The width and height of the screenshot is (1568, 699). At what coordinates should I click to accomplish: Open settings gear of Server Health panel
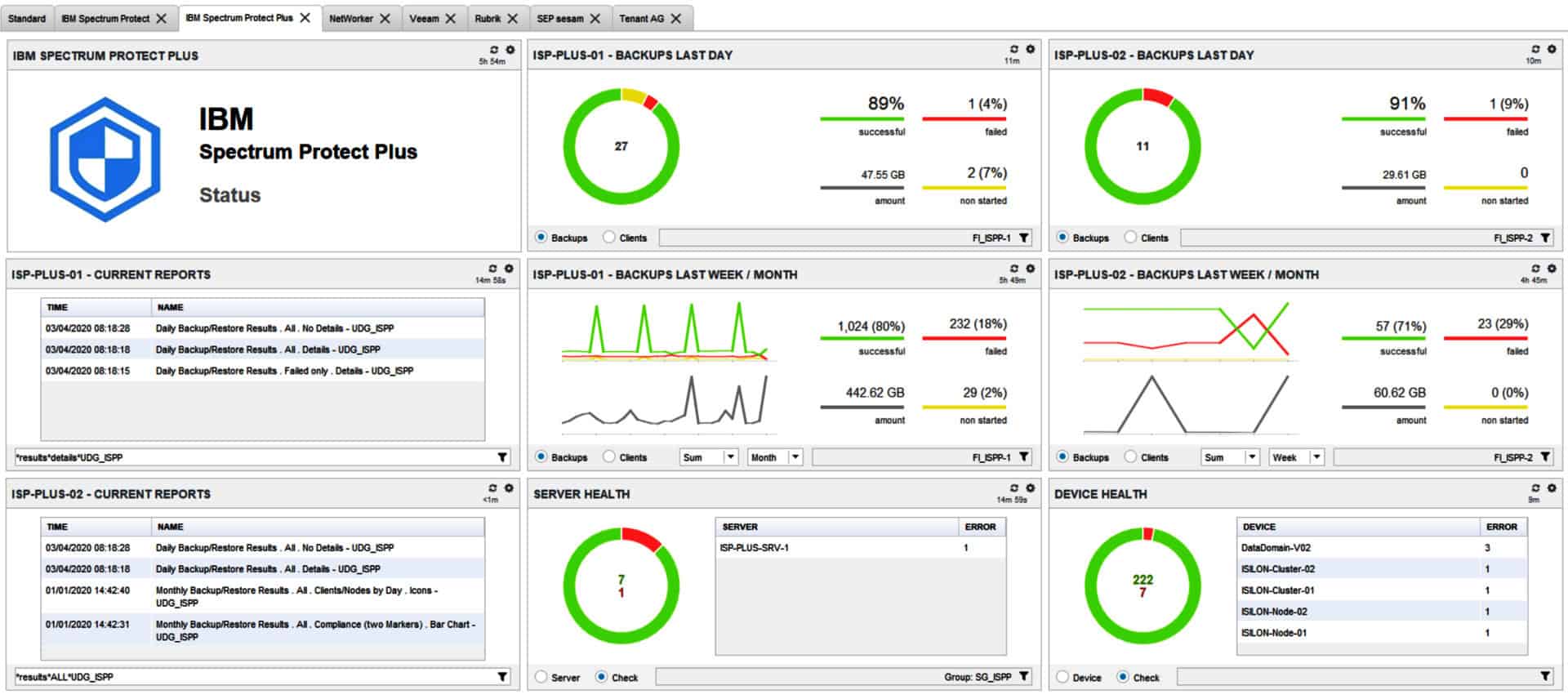click(1030, 488)
